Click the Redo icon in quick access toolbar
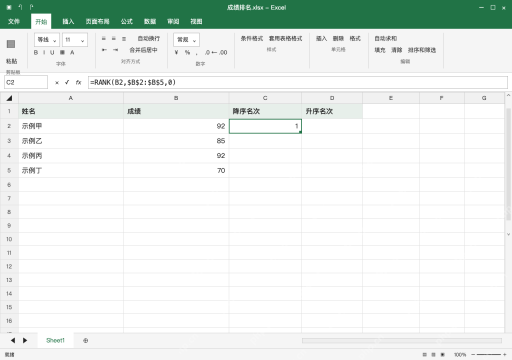This screenshot has height=360, width=512. click(x=31, y=7)
